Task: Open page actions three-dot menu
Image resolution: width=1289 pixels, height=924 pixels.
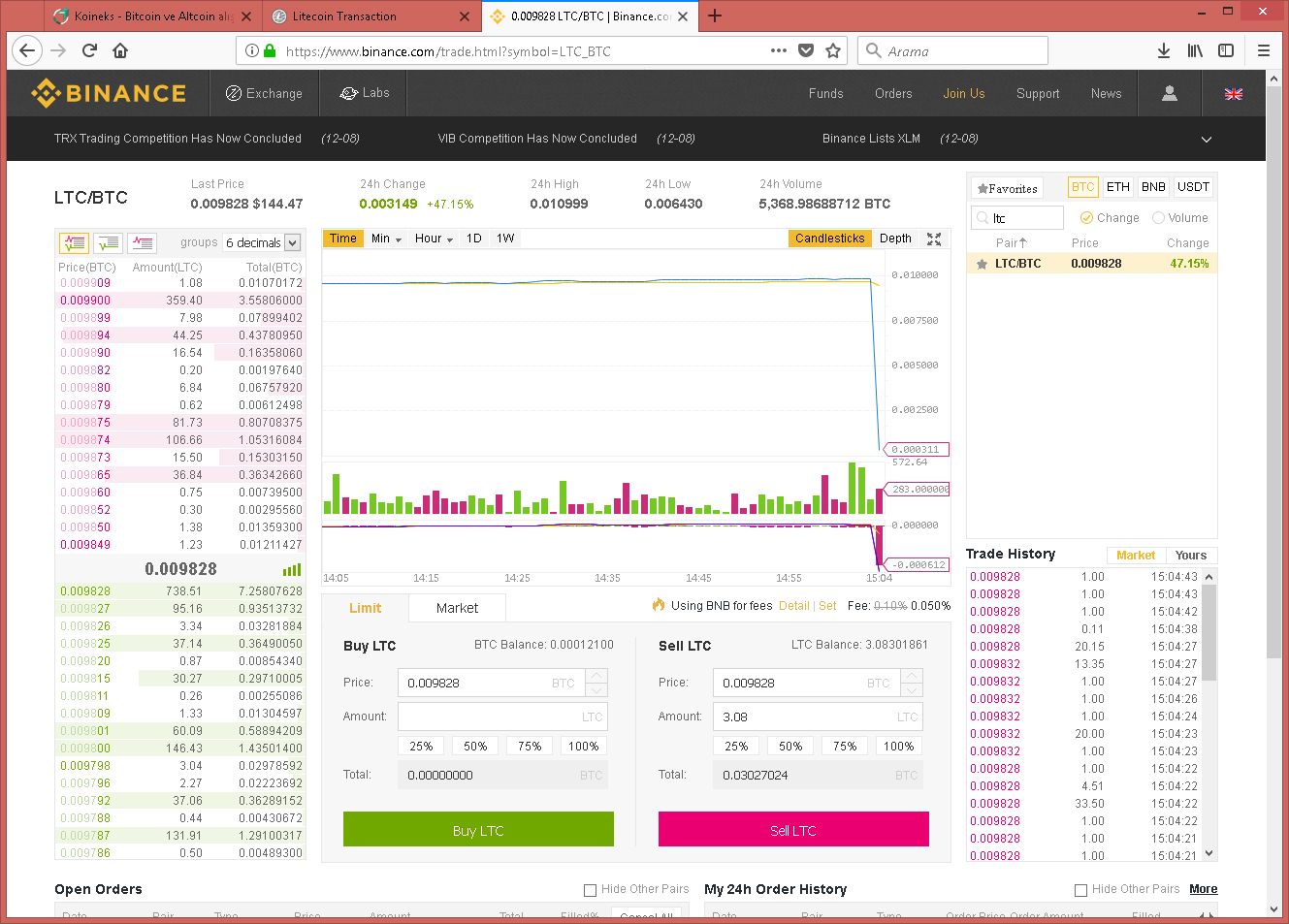Action: tap(779, 50)
